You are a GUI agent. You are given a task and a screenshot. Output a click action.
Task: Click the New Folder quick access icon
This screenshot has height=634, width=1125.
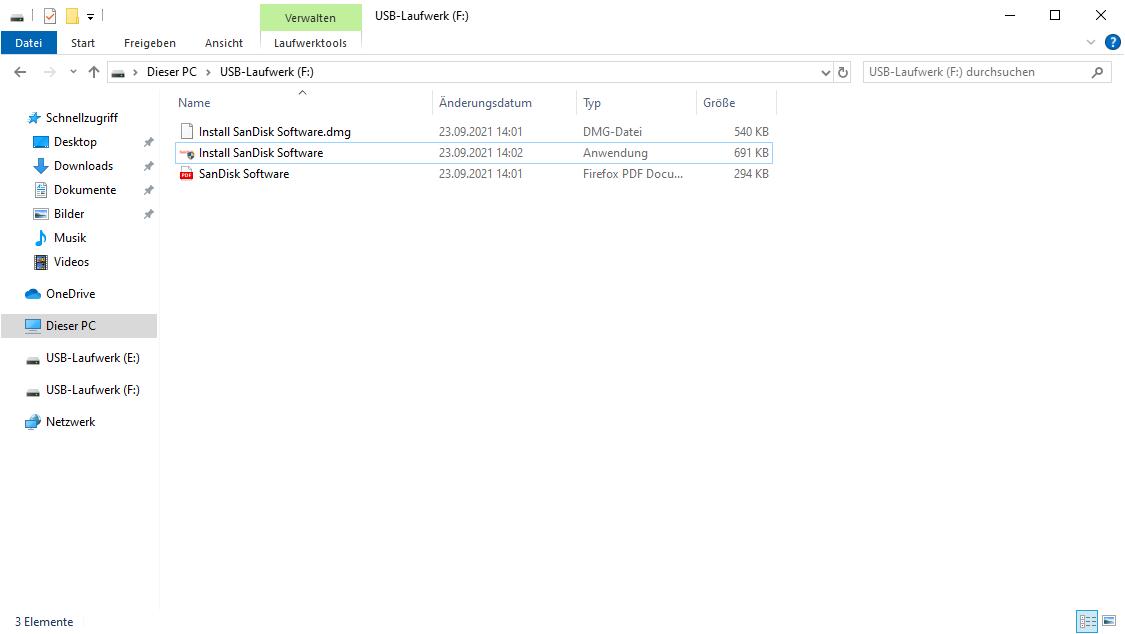pos(72,16)
